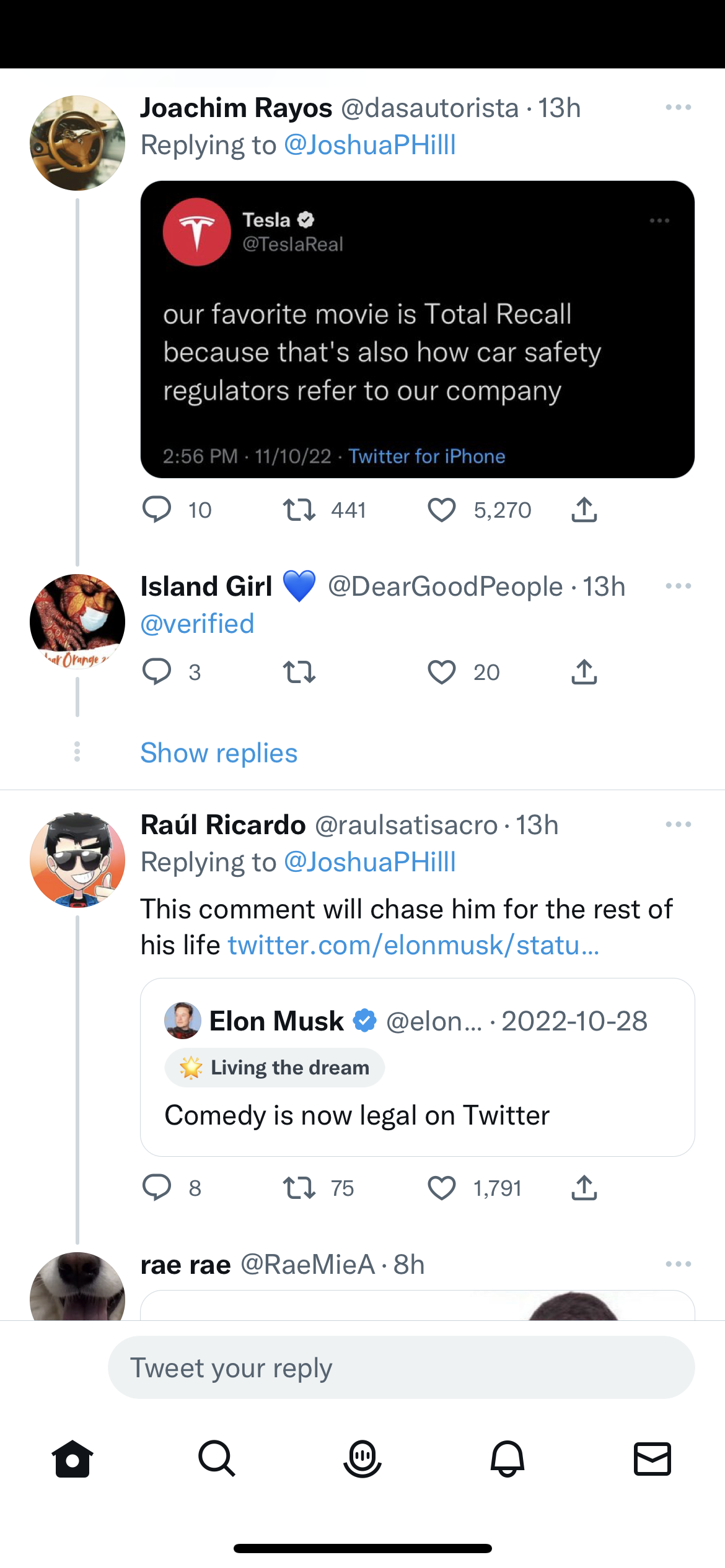Share Joachim Rayos's tweet

pos(584,510)
